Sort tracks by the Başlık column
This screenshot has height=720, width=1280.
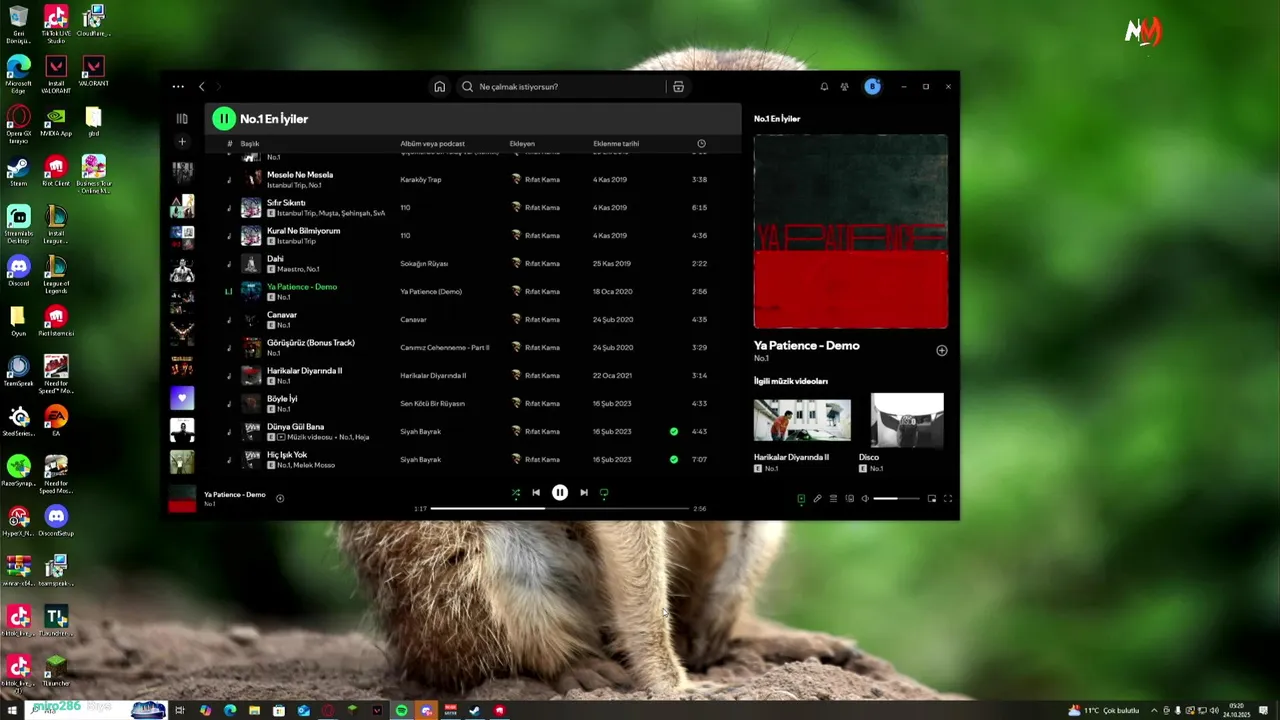[249, 144]
